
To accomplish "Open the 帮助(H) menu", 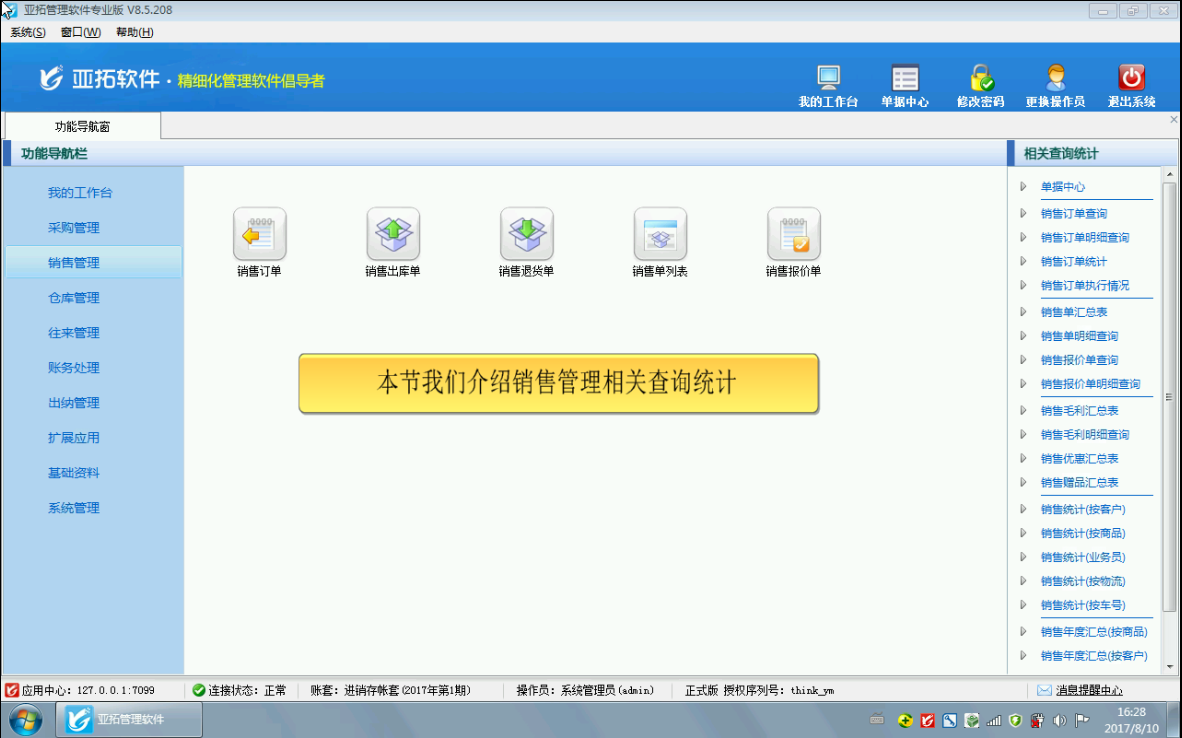I will 134,32.
